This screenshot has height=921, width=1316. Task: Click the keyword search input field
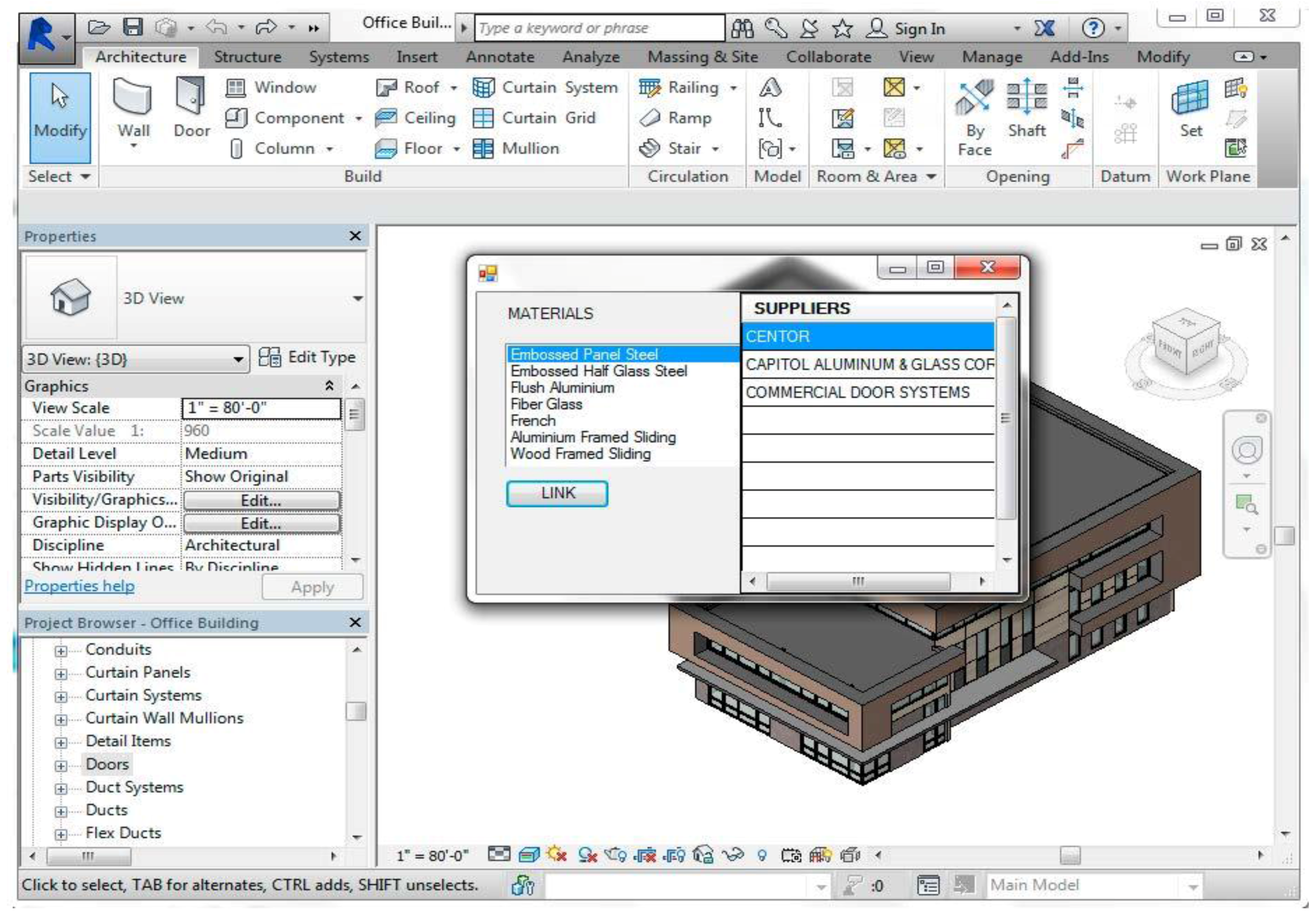coord(598,28)
